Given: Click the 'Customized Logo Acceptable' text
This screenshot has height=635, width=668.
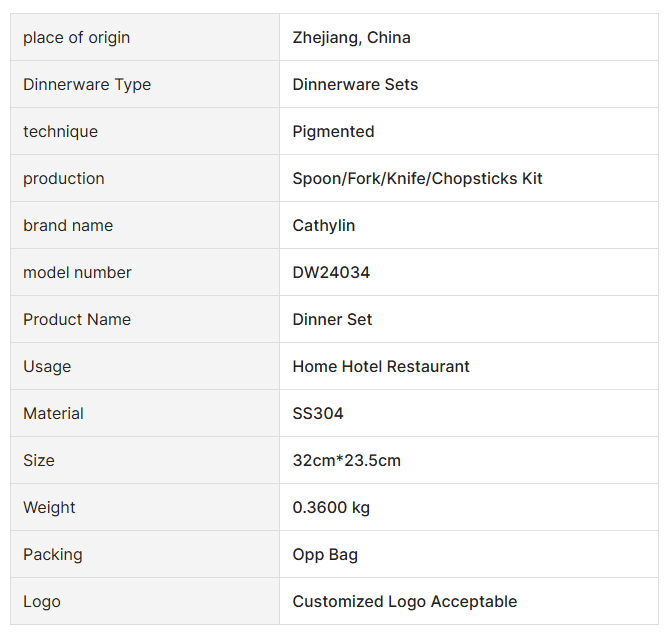Looking at the screenshot, I should tap(405, 602).
